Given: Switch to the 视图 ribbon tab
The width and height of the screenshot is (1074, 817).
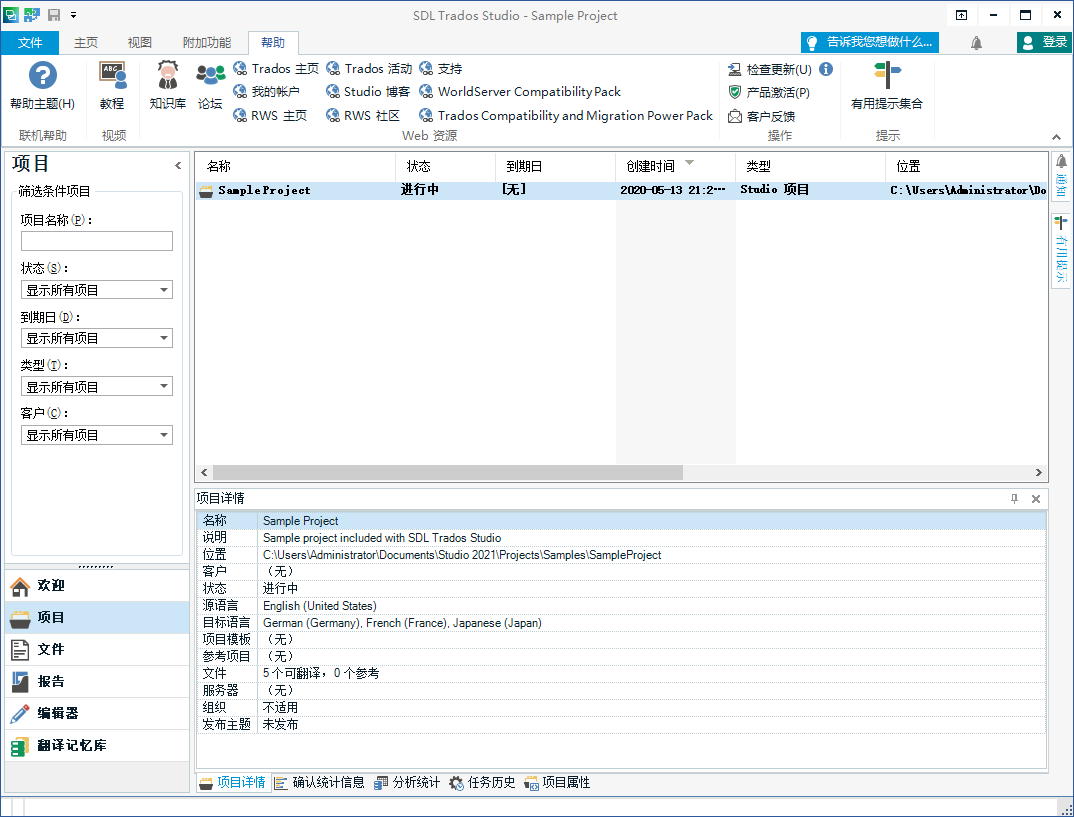Looking at the screenshot, I should tap(140, 42).
